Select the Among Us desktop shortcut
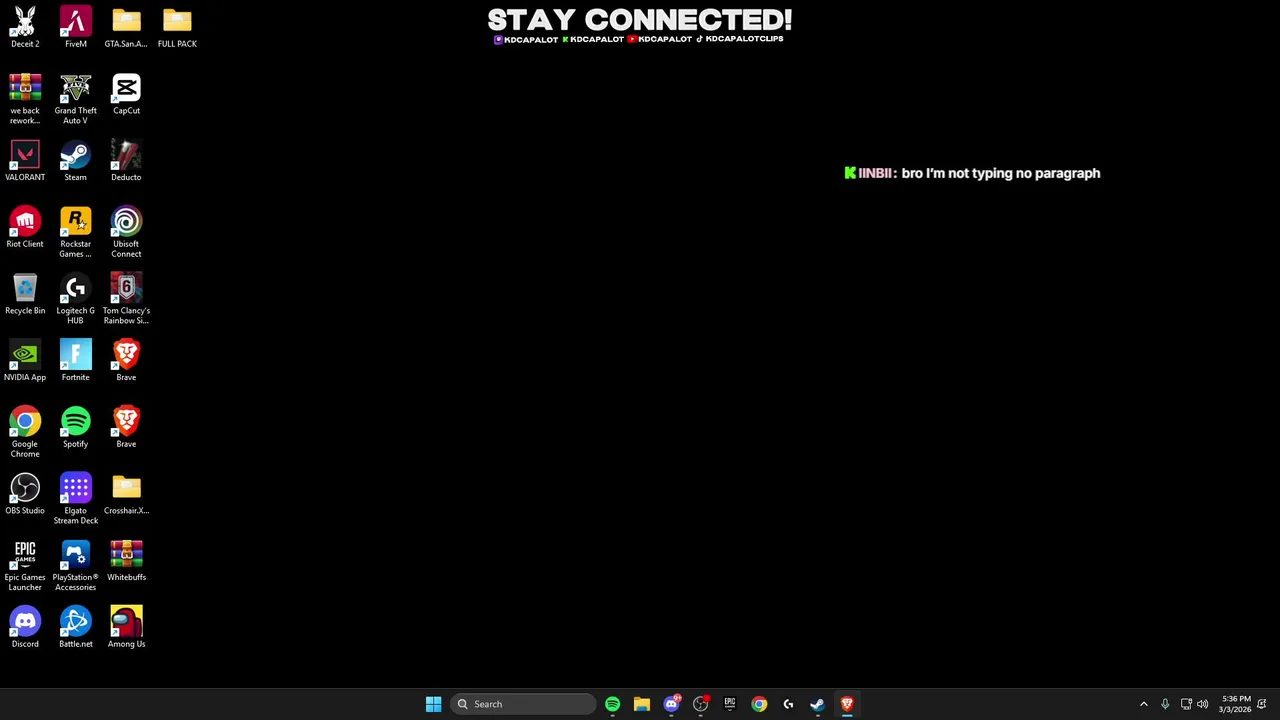 click(126, 627)
